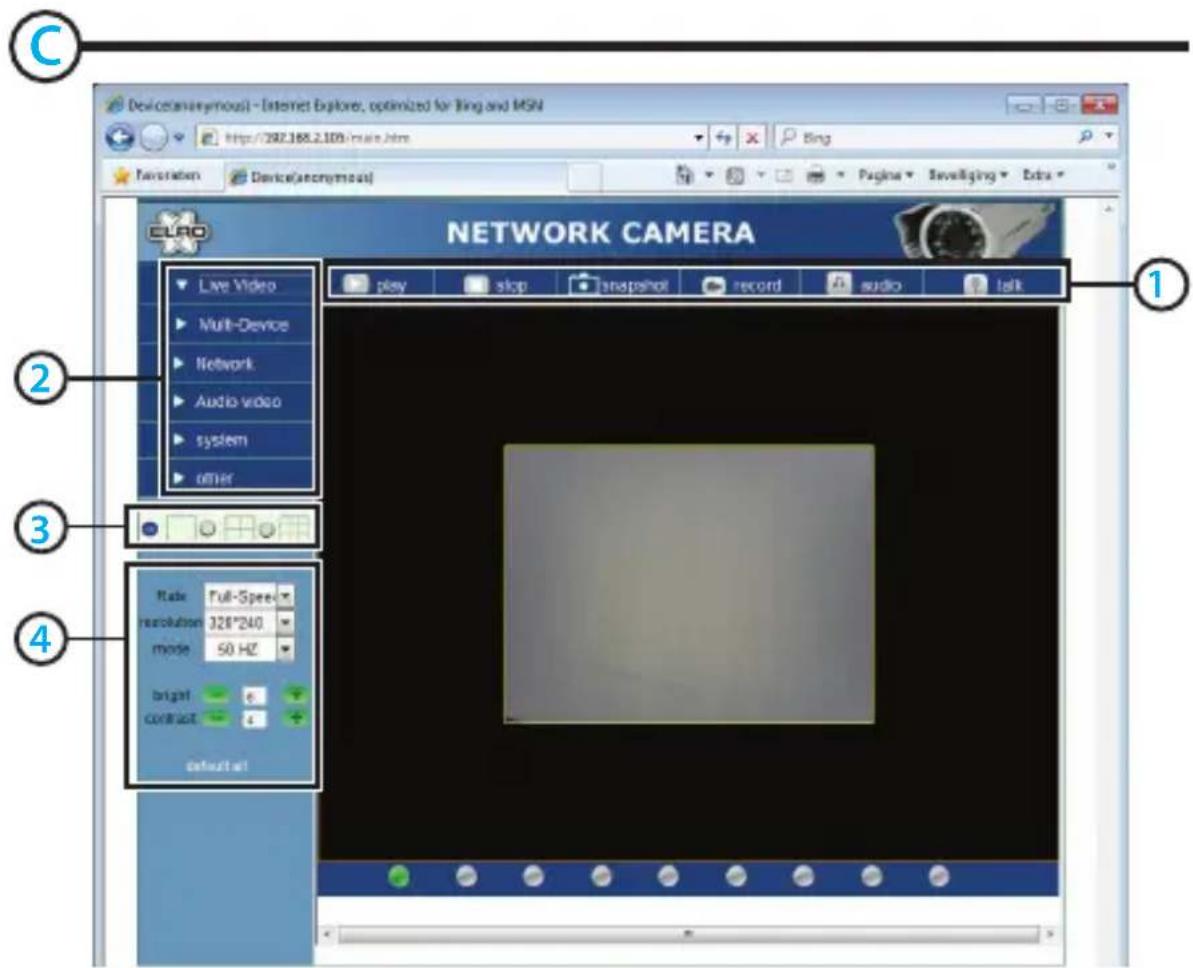Open the Pagina dropdown menu
Viewport: 1193px width, 968px height.
point(886,175)
